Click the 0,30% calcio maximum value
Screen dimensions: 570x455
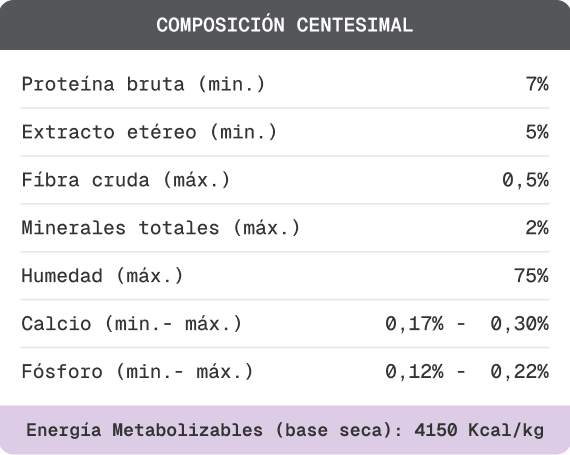click(x=520, y=324)
